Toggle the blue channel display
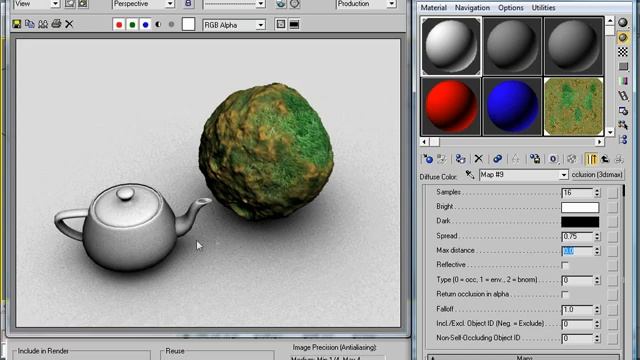640x360 pixels. point(145,25)
